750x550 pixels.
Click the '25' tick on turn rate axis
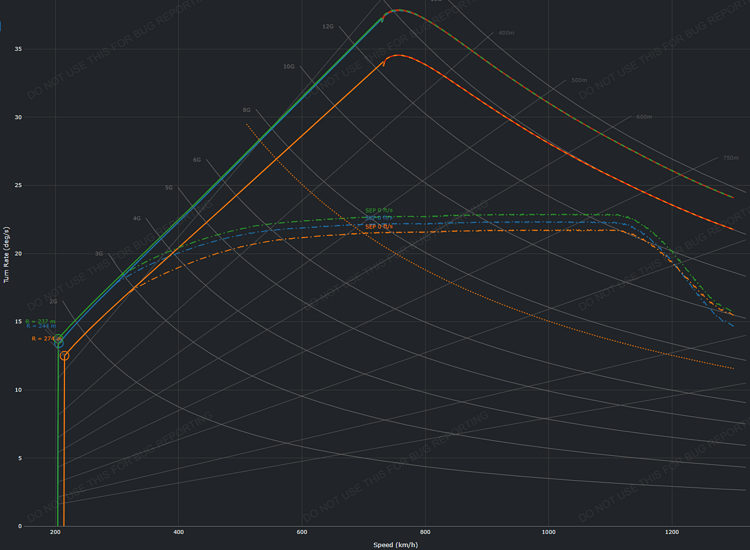coord(18,186)
